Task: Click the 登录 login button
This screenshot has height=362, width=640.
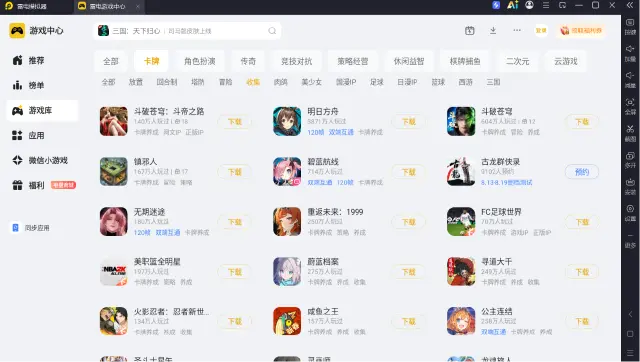Action: 541,31
